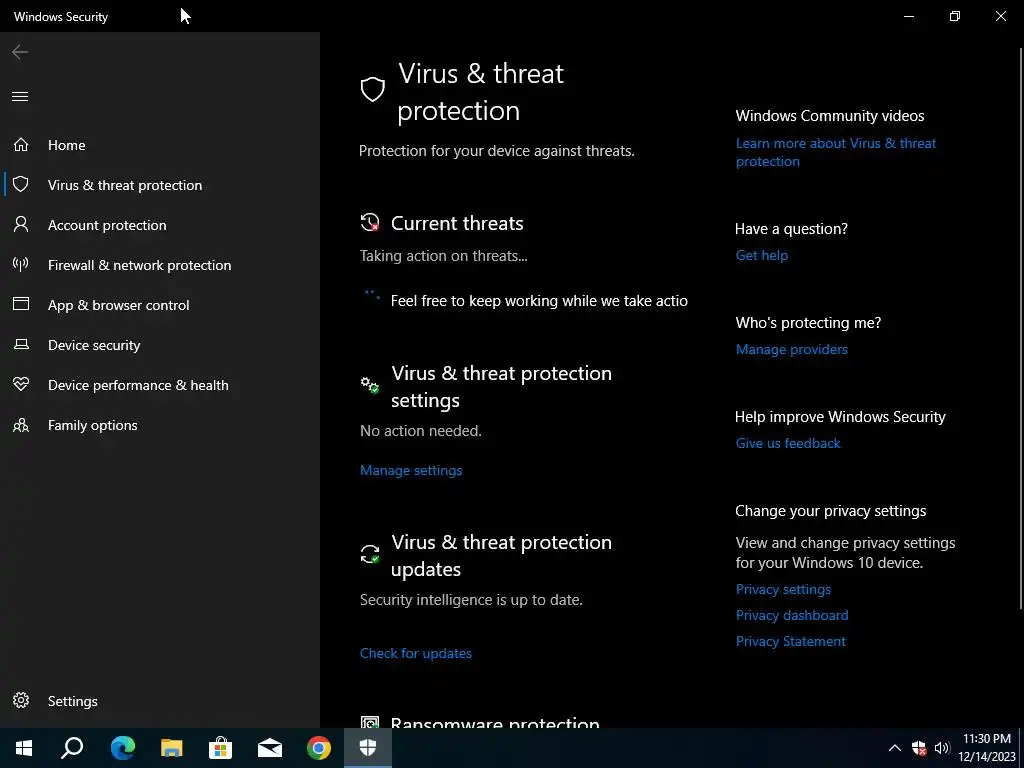This screenshot has height=768, width=1024.
Task: Click the Current threats history icon
Action: (370, 223)
